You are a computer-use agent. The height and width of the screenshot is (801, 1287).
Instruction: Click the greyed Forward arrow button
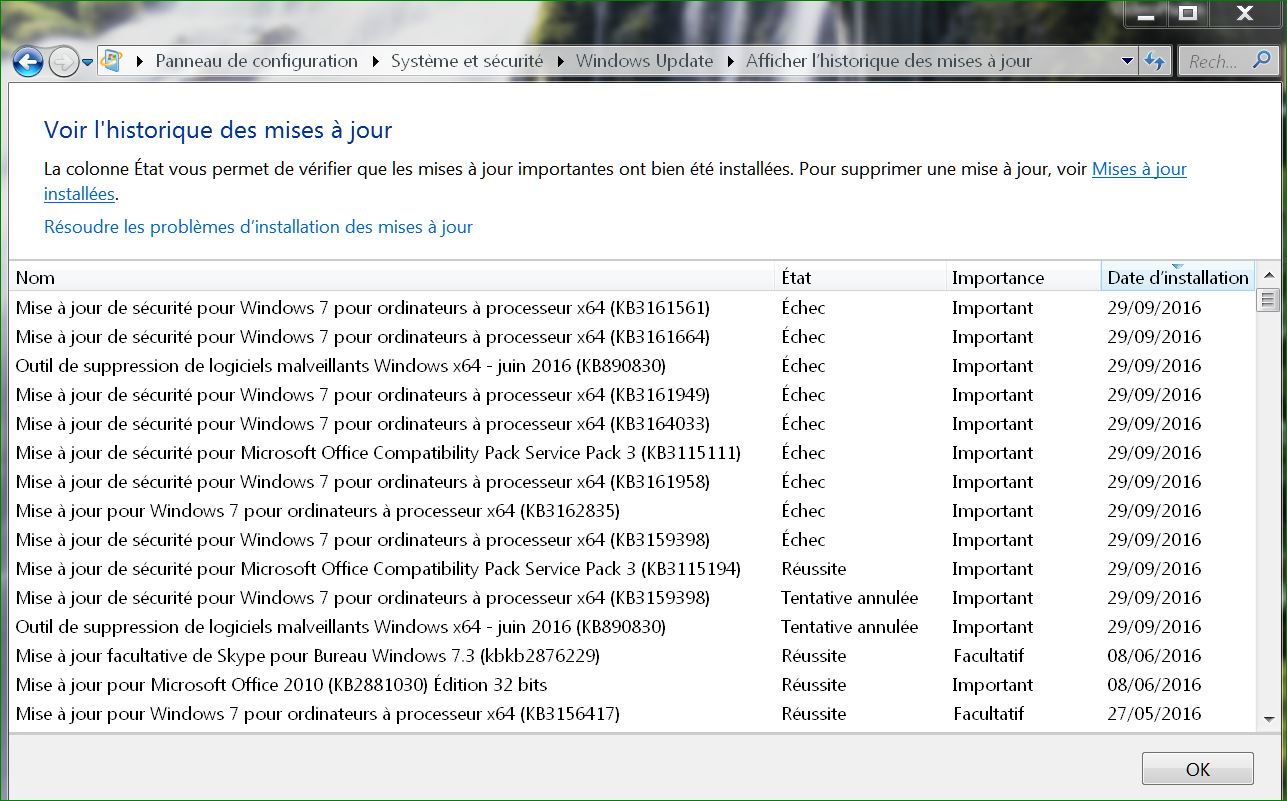click(x=63, y=62)
